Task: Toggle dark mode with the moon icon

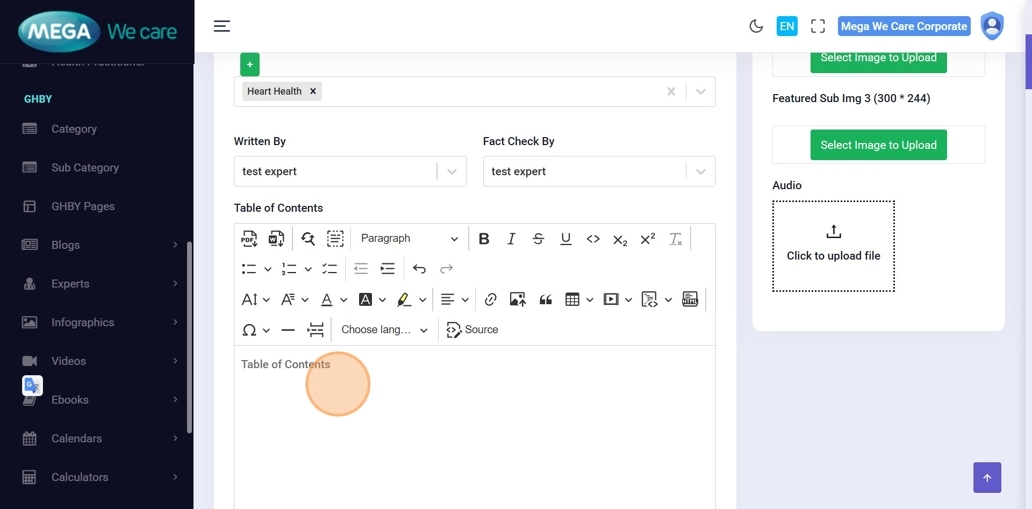Action: pos(756,26)
